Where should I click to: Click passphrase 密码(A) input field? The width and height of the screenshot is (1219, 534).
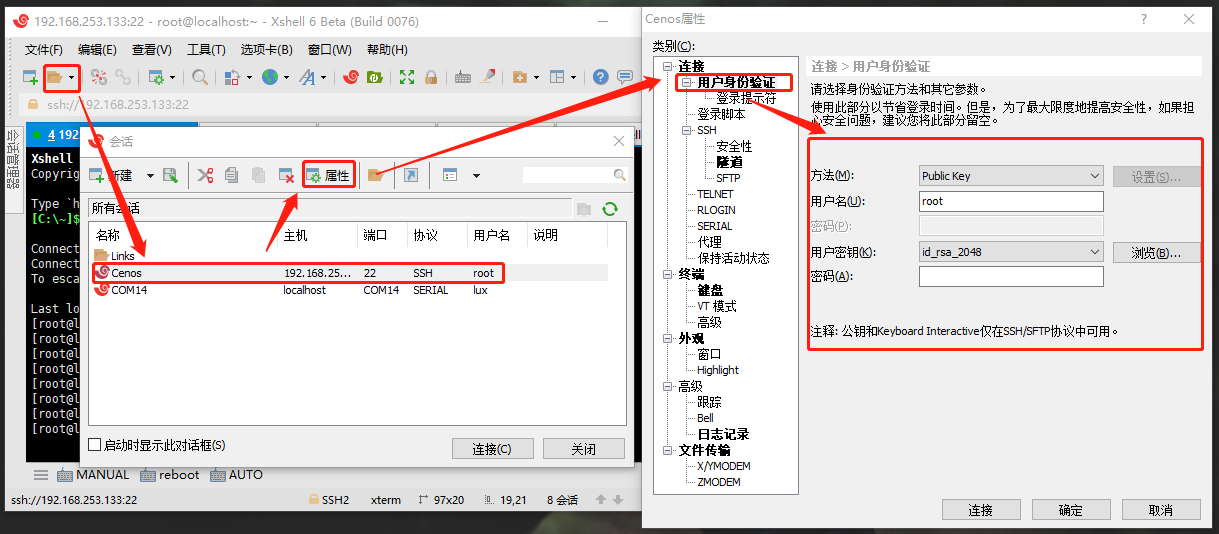1011,276
